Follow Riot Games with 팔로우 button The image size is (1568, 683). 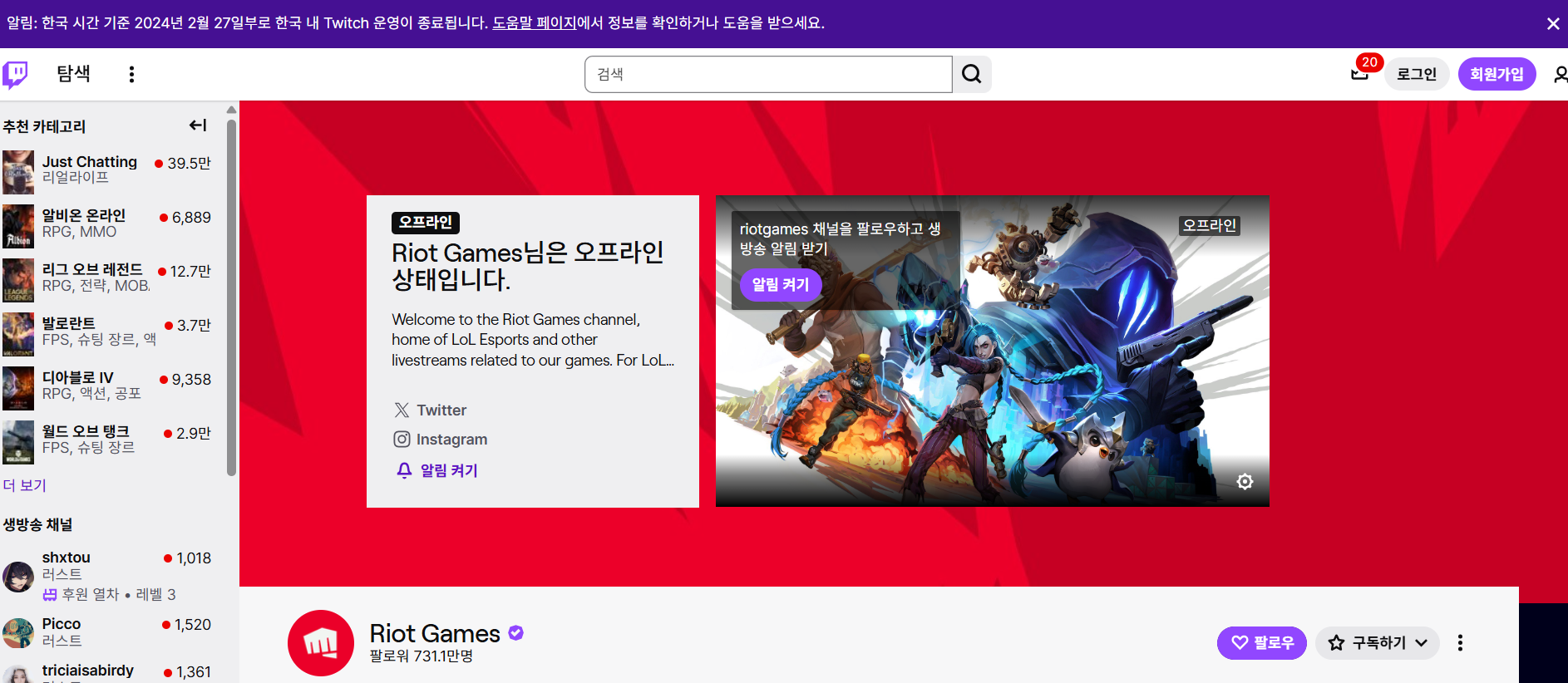pos(1261,642)
